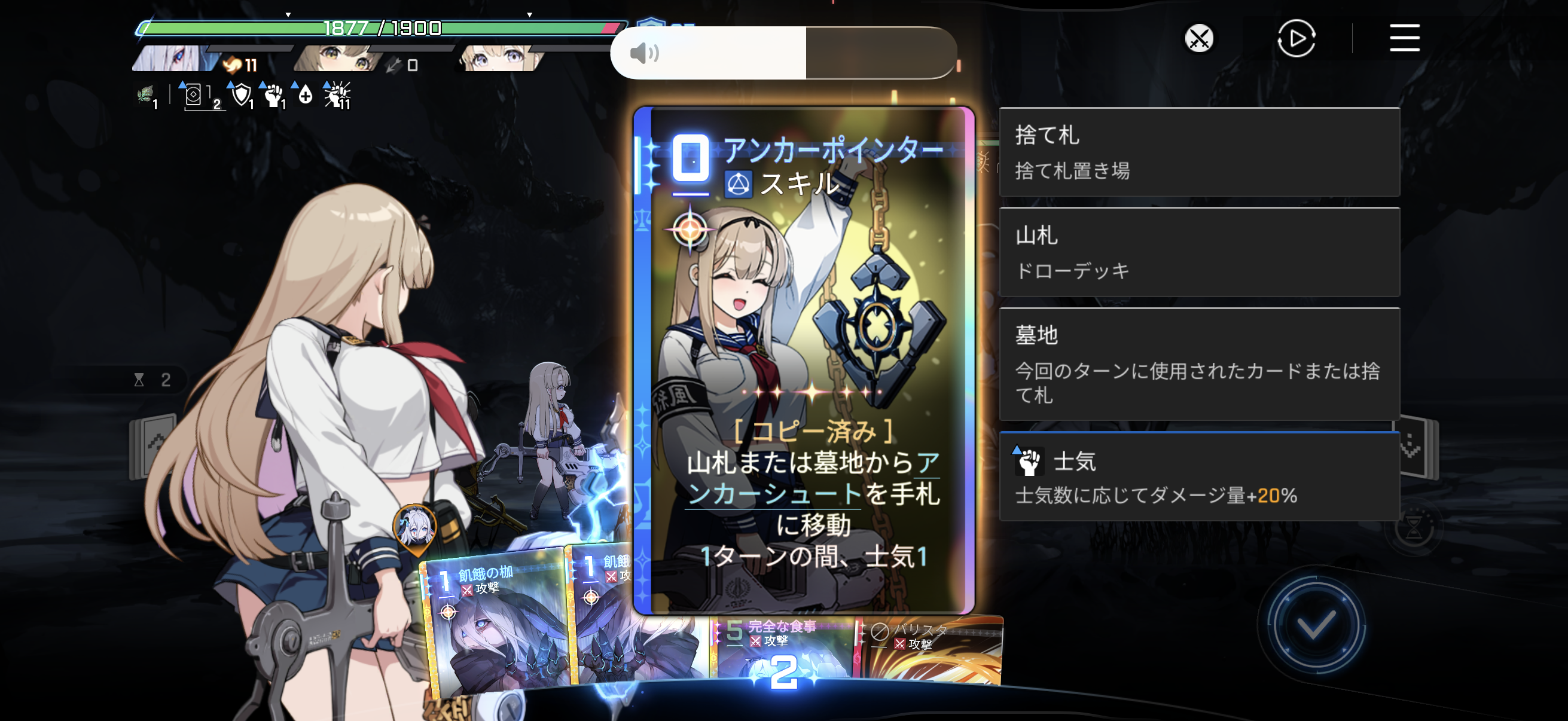Screen dimensions: 1568x721
Task: Tap the fist morale buff icon
Action: click(x=274, y=96)
